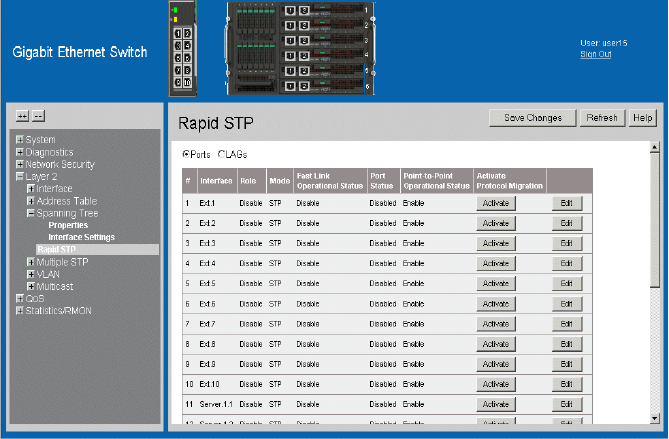Click the expand-all '++' icon
The height and width of the screenshot is (439, 669).
(22, 116)
